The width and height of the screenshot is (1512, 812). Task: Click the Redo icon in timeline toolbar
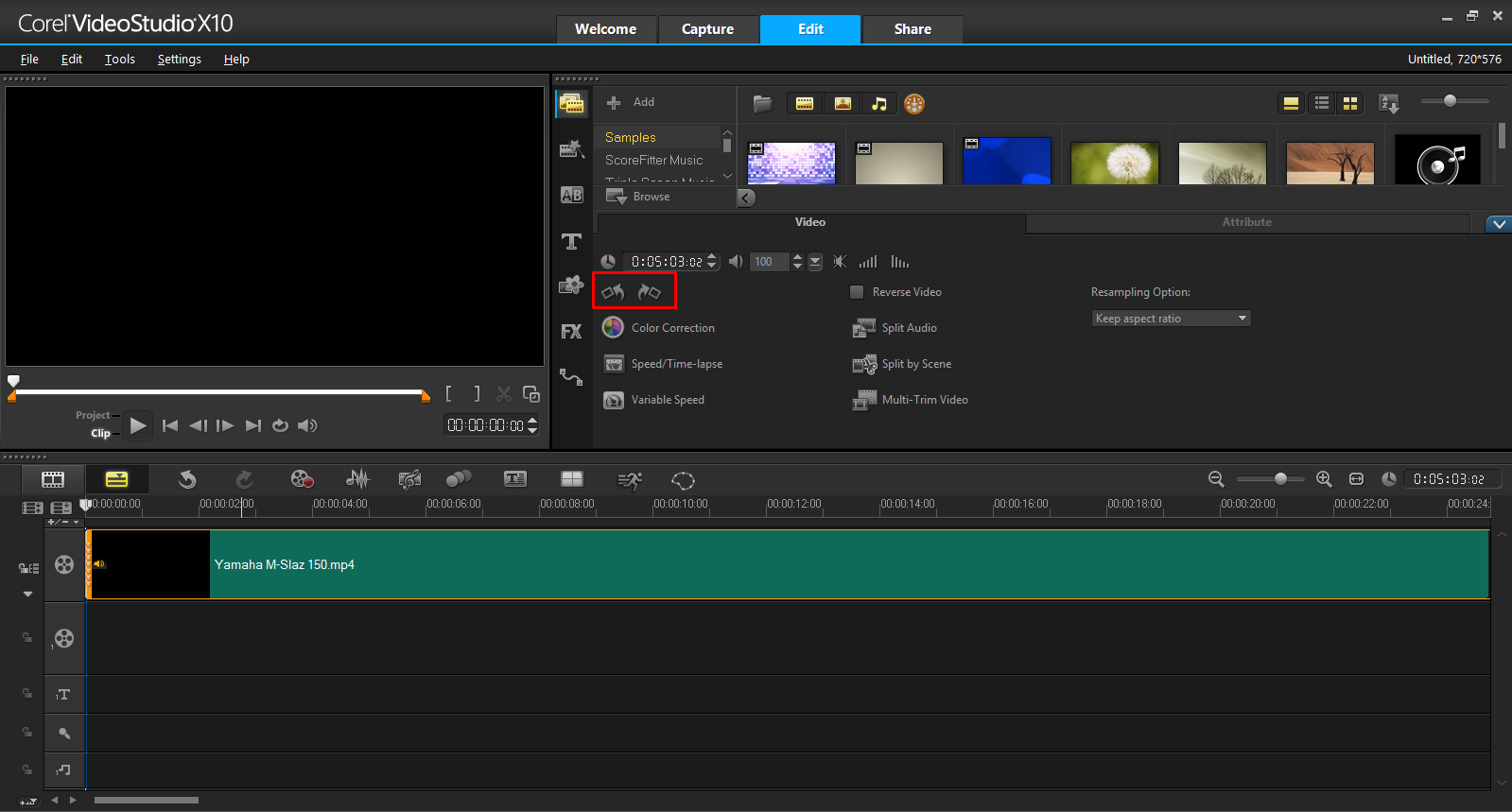click(244, 479)
